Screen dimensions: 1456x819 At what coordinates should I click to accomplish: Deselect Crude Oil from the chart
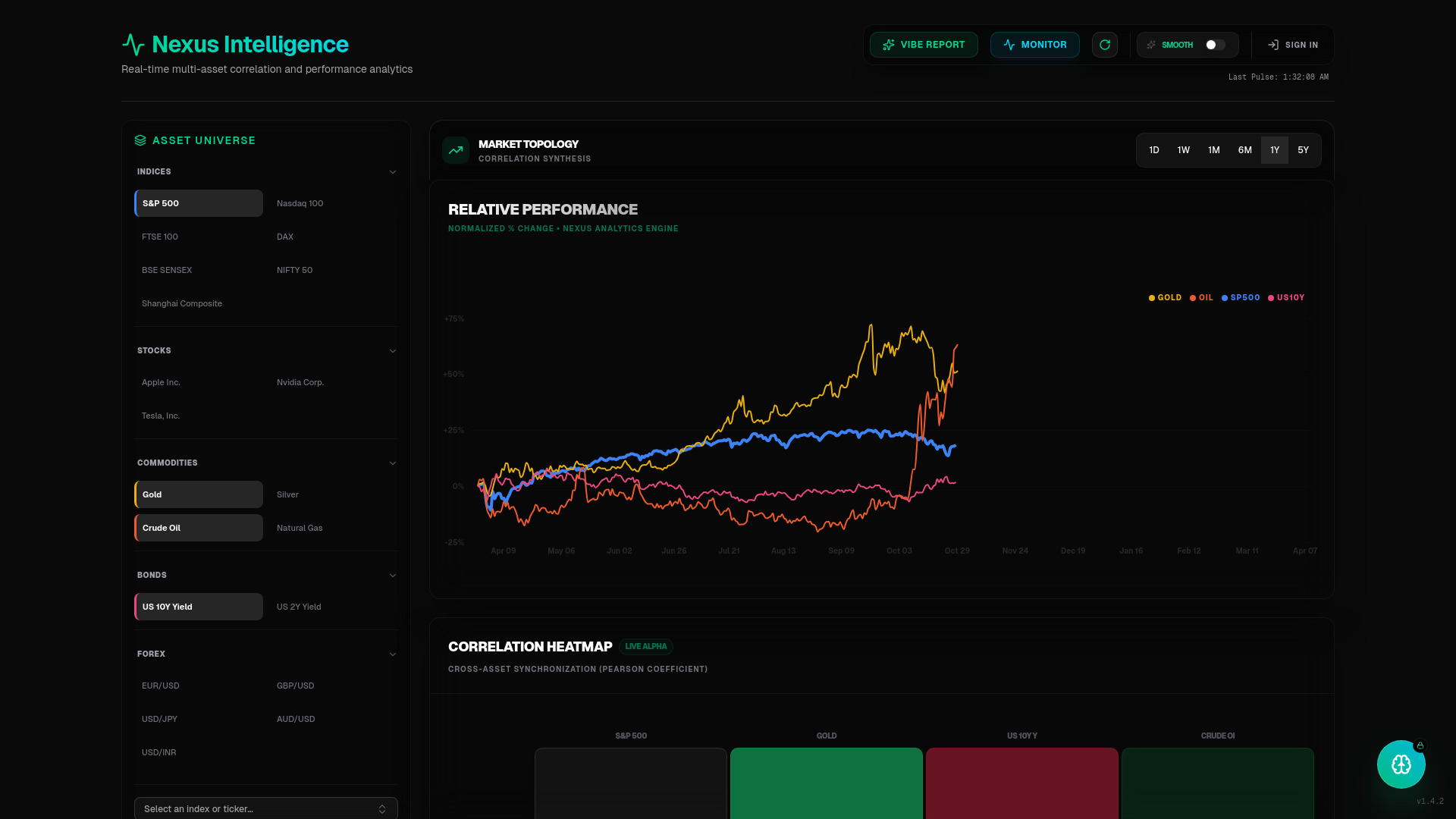199,528
